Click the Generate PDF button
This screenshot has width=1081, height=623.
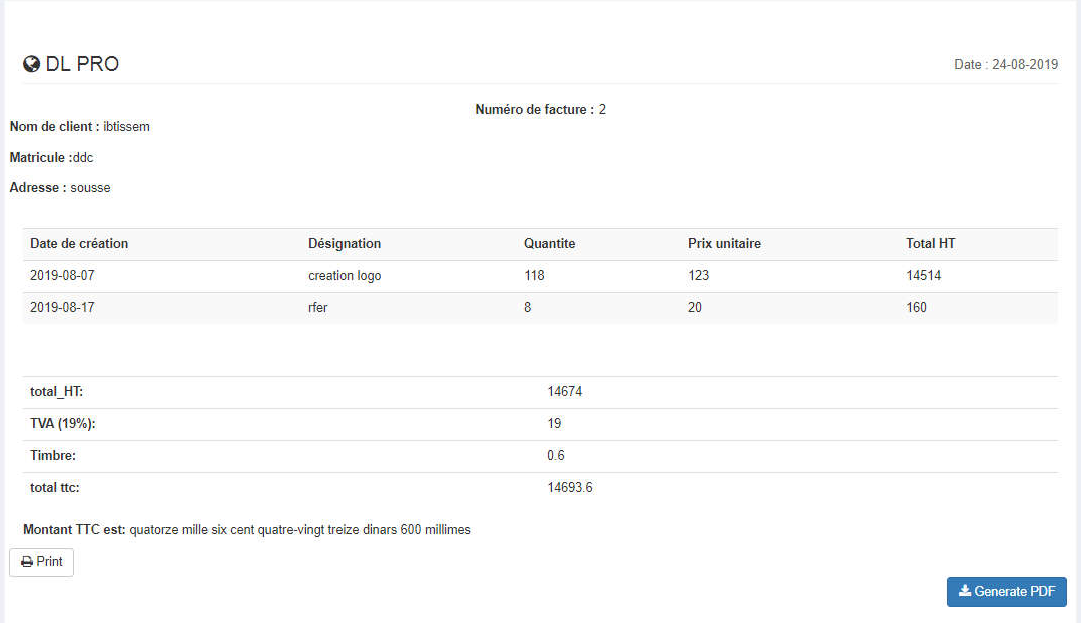(x=1006, y=591)
